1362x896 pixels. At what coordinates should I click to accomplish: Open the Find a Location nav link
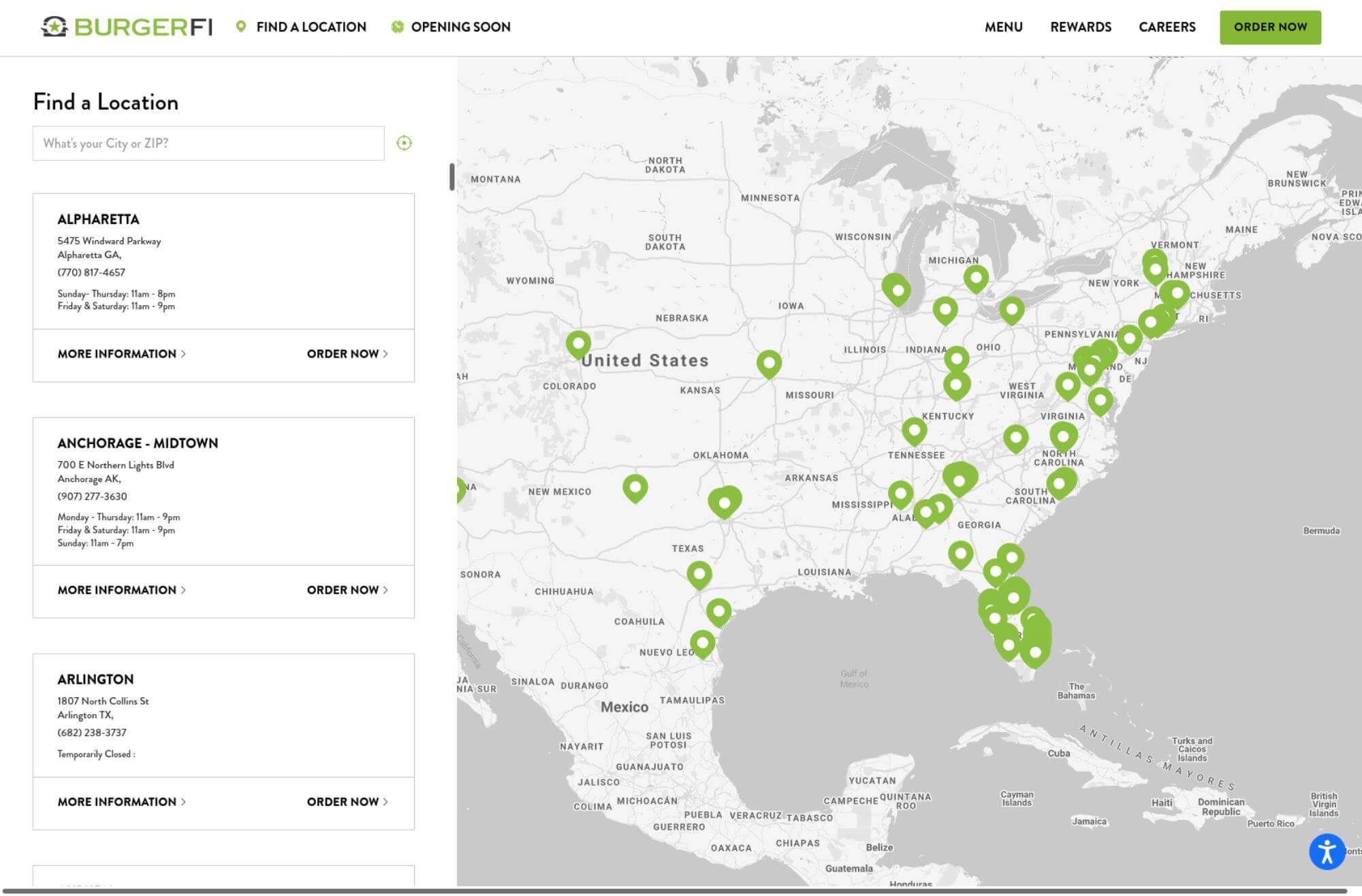311,27
